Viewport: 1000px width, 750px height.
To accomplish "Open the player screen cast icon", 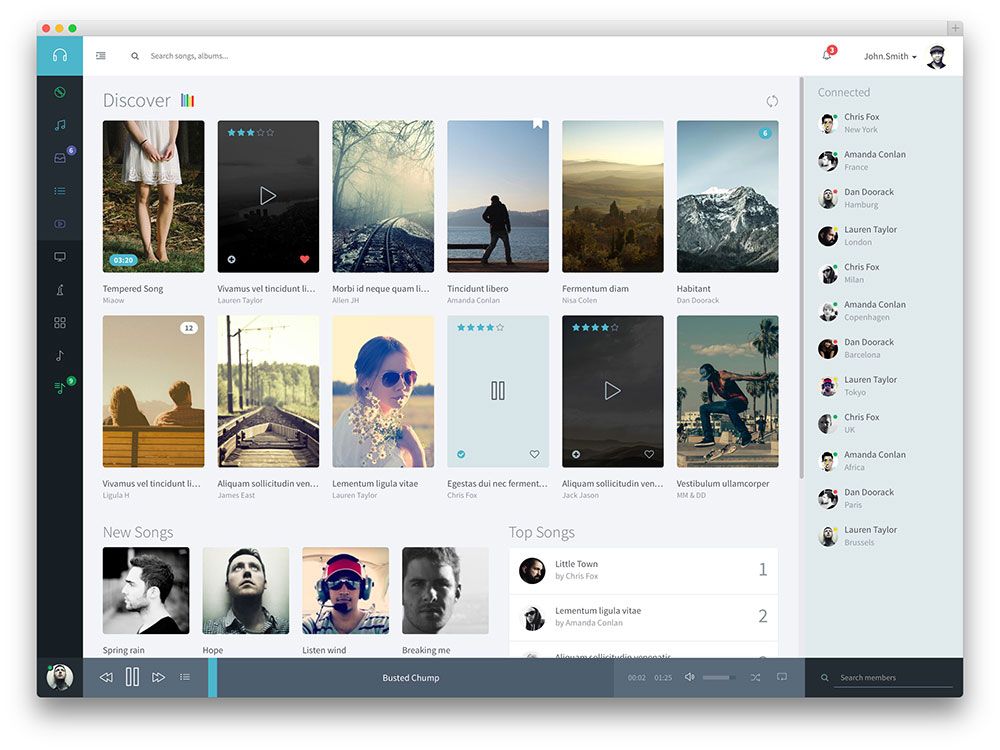I will (782, 677).
